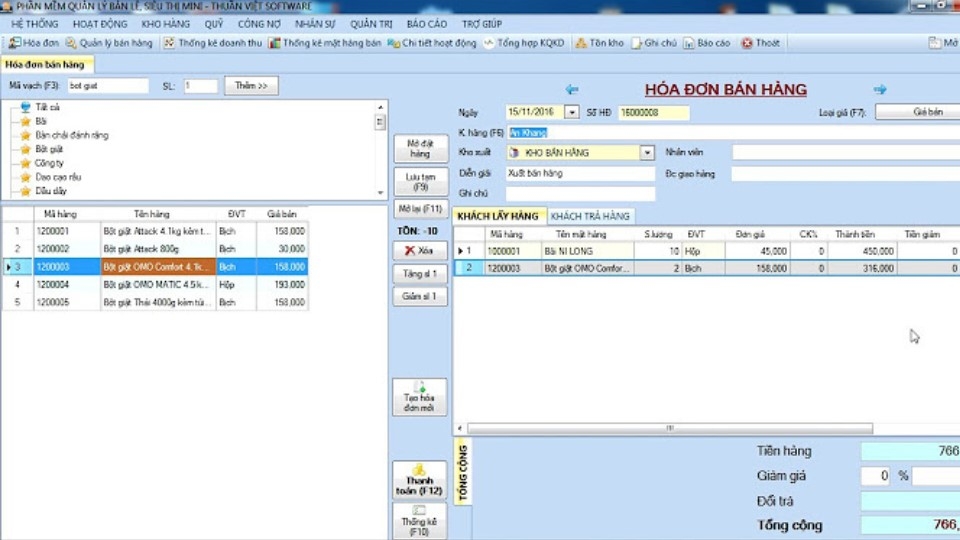The height and width of the screenshot is (540, 960).
Task: Click the Thoát exit icon
Action: (760, 43)
